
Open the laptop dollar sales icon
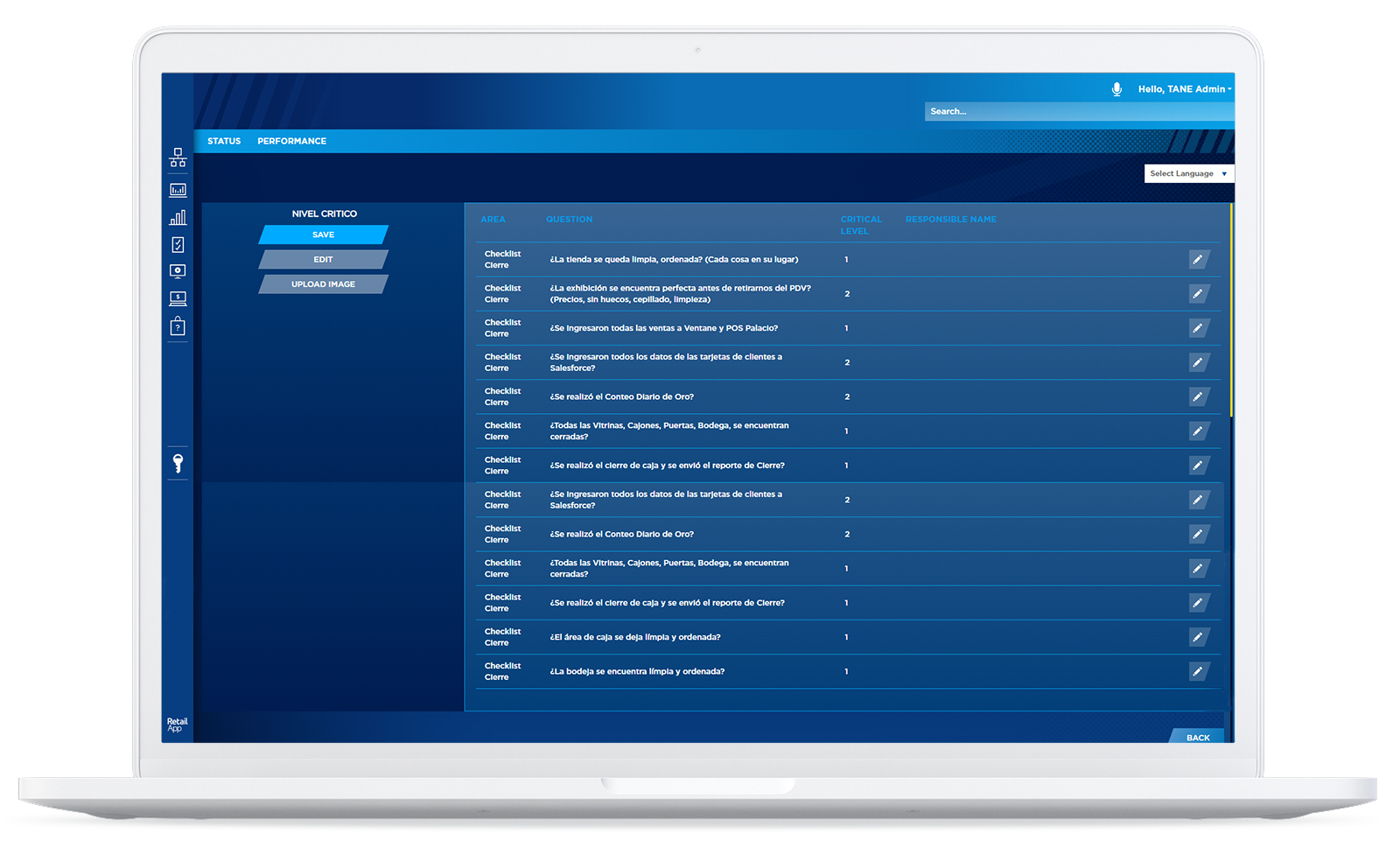(178, 298)
